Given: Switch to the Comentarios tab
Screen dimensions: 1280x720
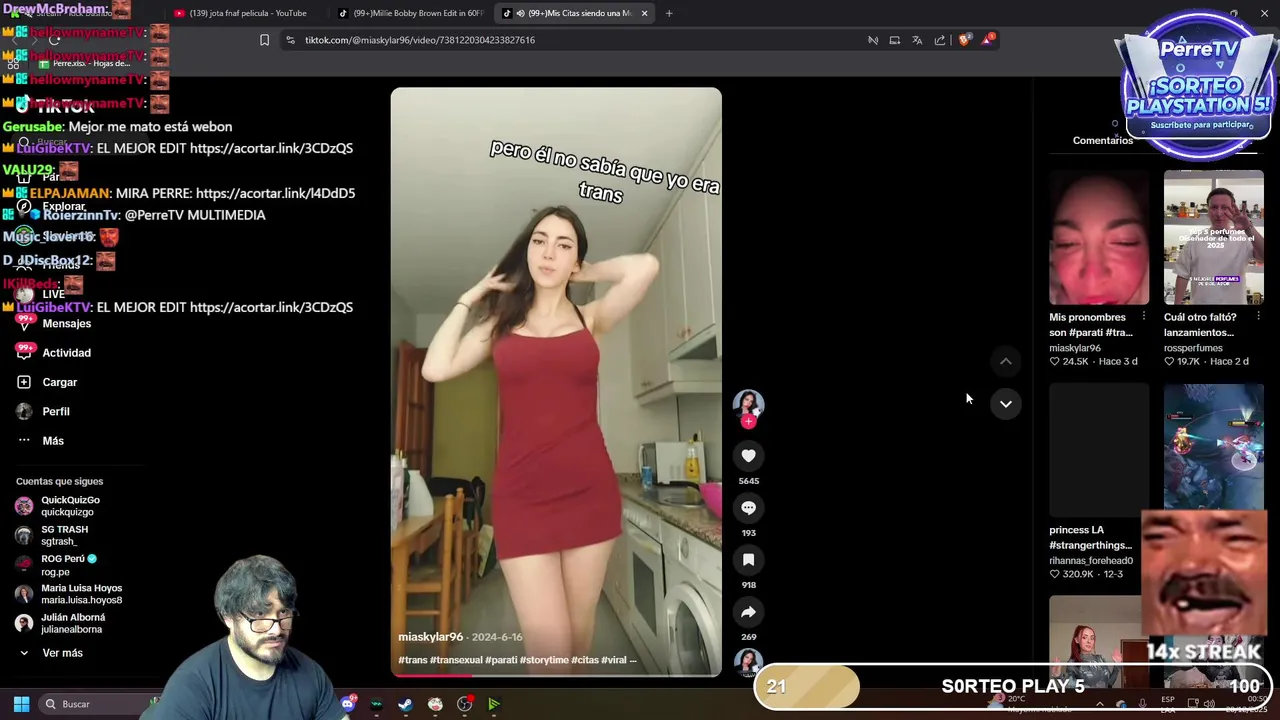Looking at the screenshot, I should [1103, 141].
